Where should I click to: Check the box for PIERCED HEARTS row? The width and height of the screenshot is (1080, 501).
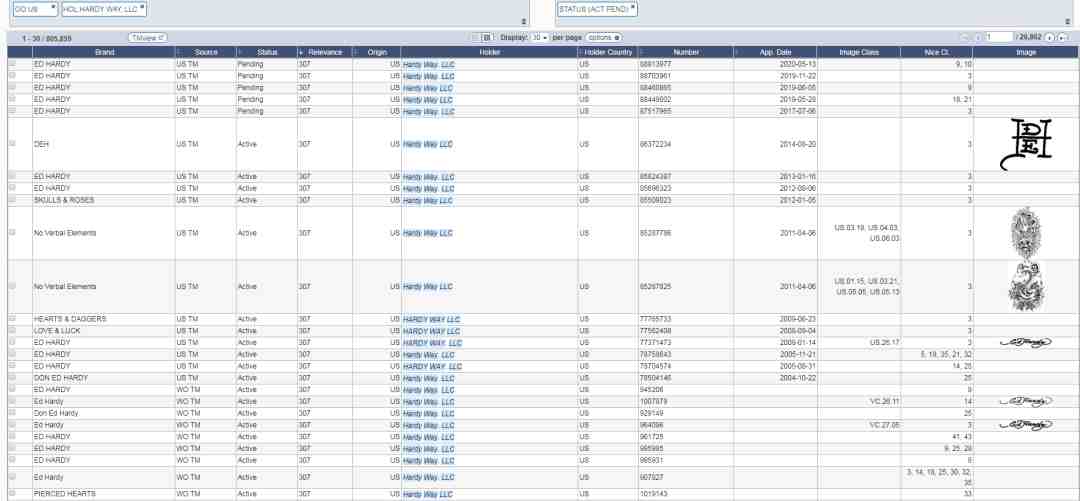coord(12,493)
